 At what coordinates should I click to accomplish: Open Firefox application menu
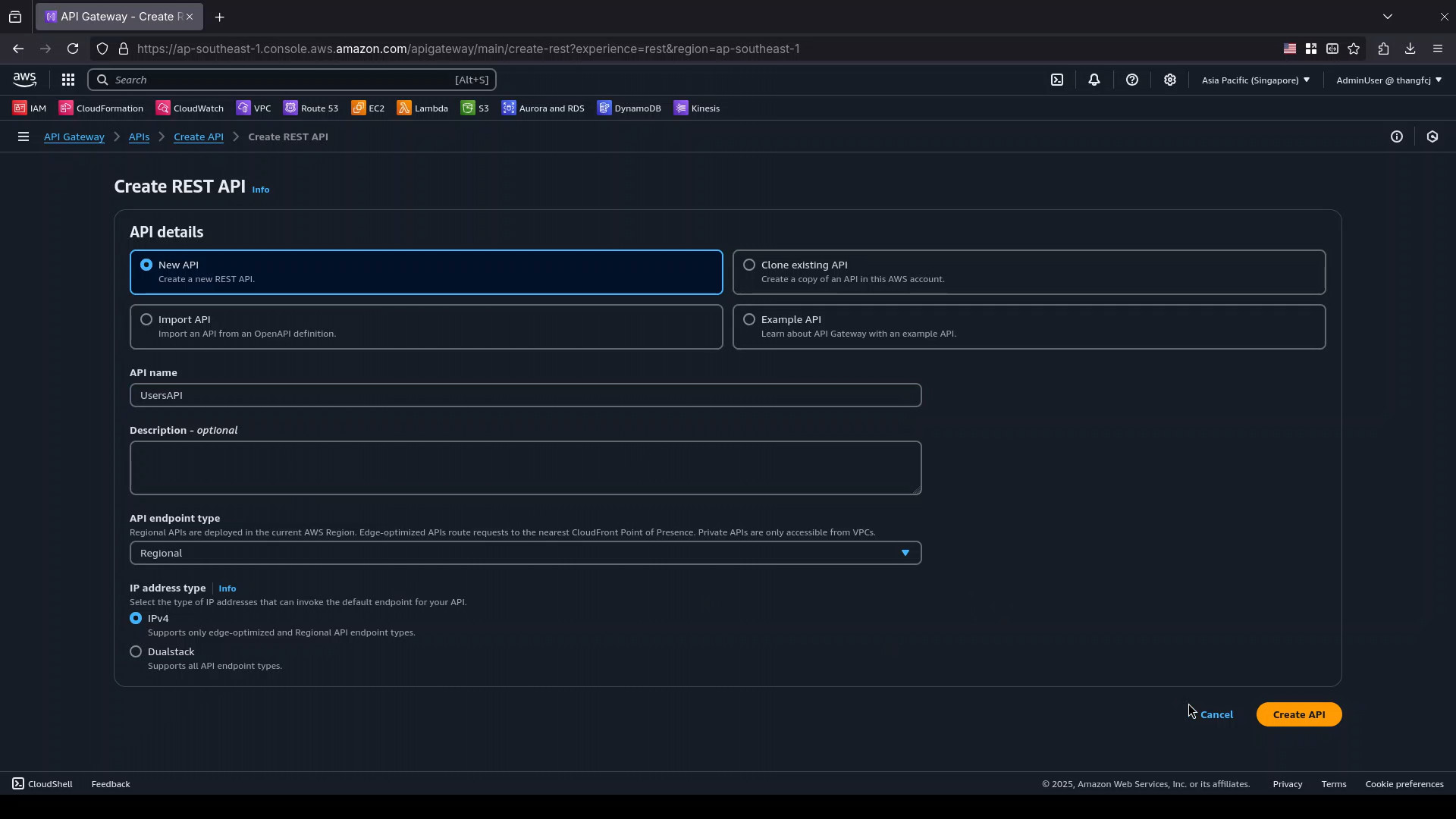point(1438,49)
